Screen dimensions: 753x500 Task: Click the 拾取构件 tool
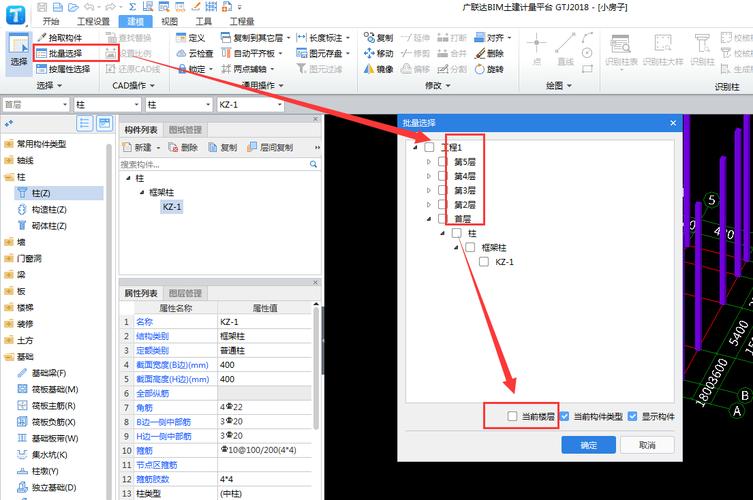(60, 37)
